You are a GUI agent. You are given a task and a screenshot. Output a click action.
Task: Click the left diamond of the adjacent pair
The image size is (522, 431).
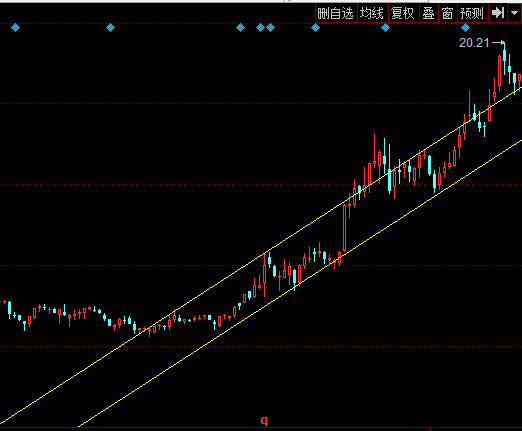pos(260,28)
